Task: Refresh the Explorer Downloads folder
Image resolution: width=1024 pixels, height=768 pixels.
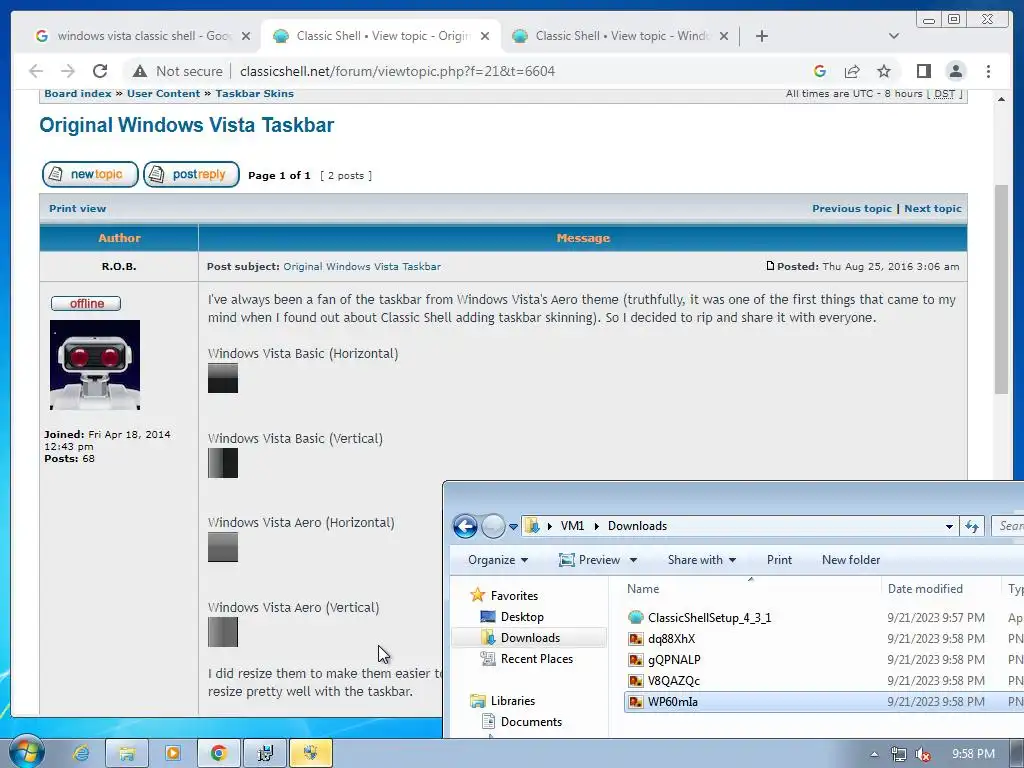Action: tap(972, 526)
